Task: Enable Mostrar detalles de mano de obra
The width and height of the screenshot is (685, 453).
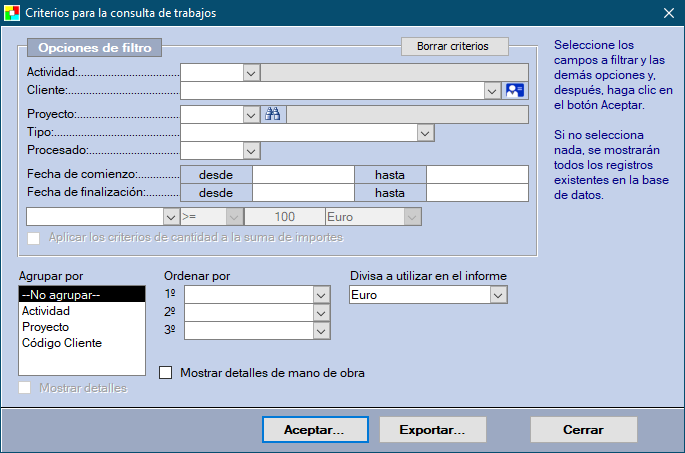Action: coord(167,373)
